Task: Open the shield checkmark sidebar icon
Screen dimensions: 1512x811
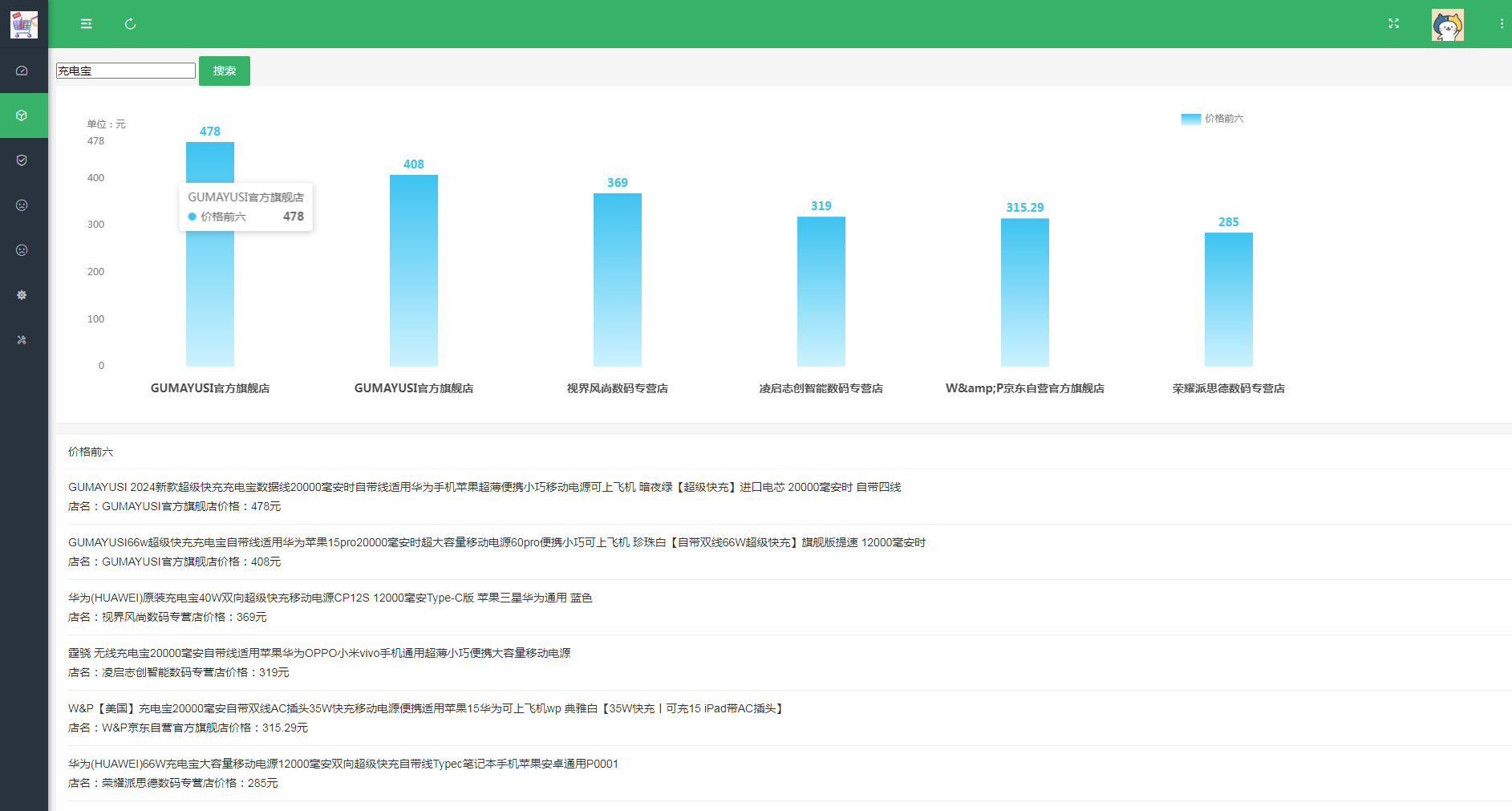Action: [x=22, y=160]
